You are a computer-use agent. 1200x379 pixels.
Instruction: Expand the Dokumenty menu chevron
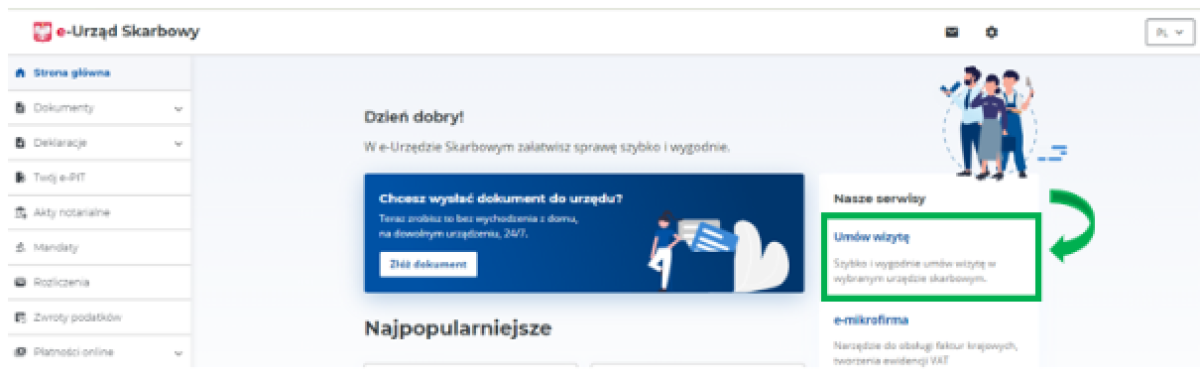coord(178,108)
